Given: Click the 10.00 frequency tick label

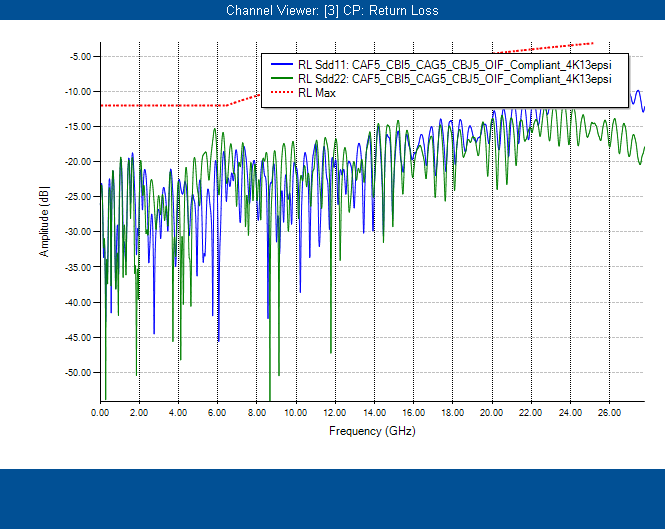Looking at the screenshot, I should [x=296, y=413].
